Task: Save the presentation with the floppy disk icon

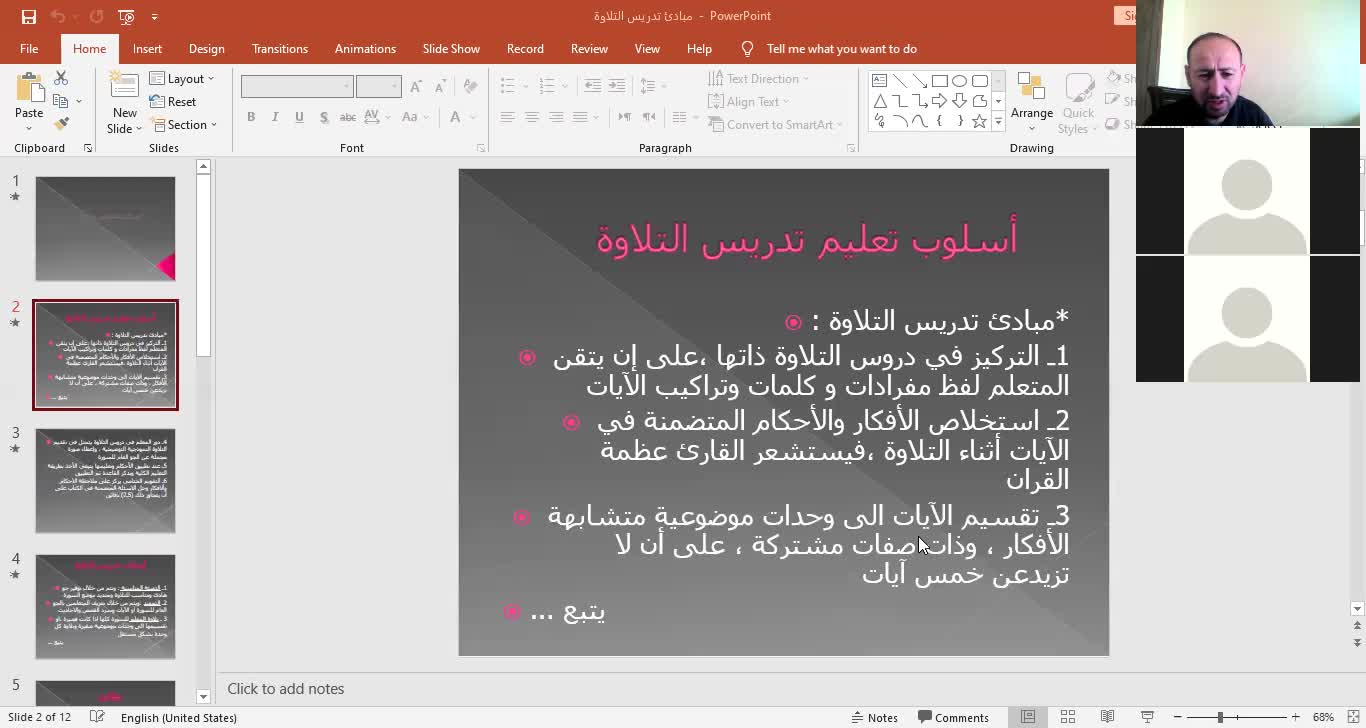Action: pyautogui.click(x=28, y=16)
